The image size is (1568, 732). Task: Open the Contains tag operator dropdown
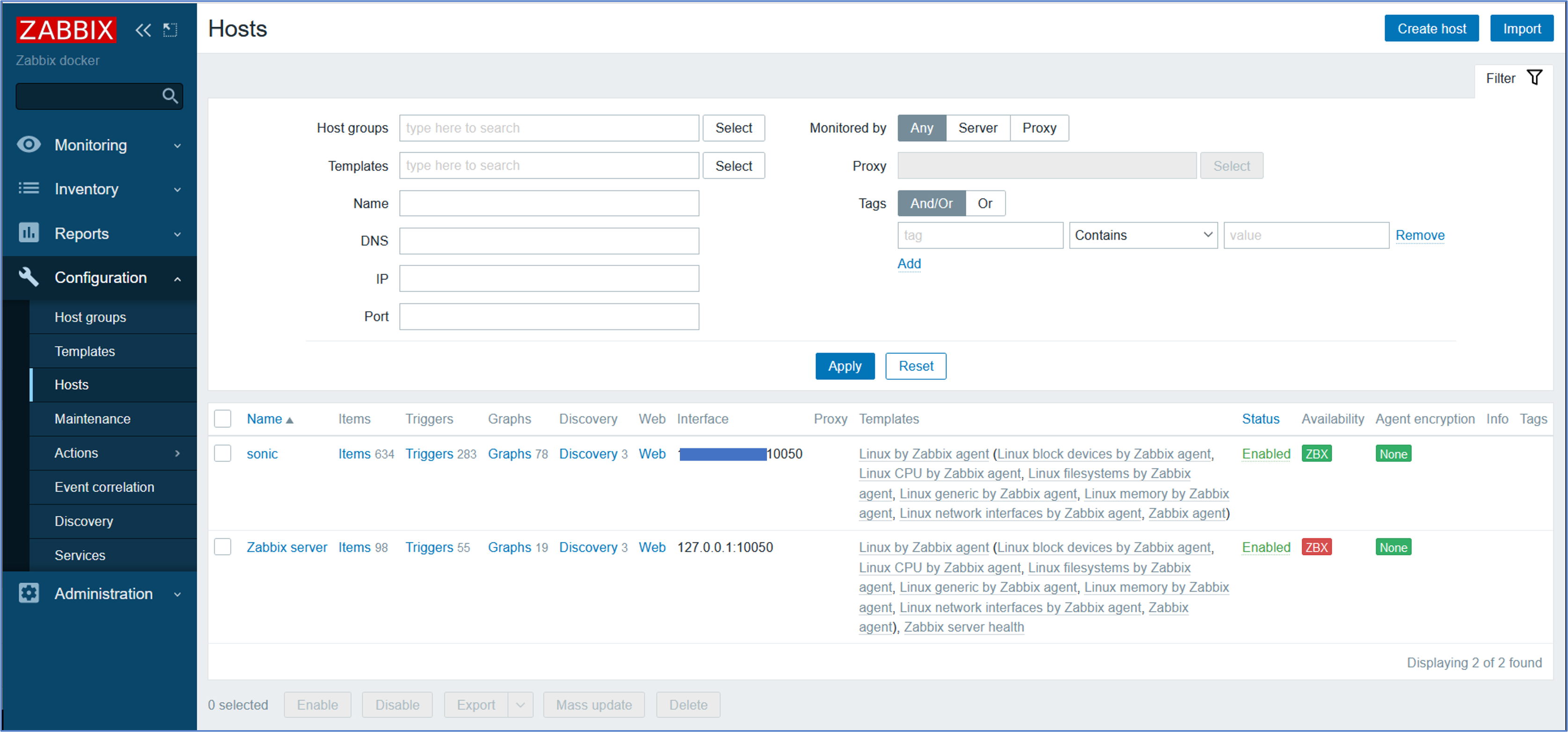(1143, 235)
